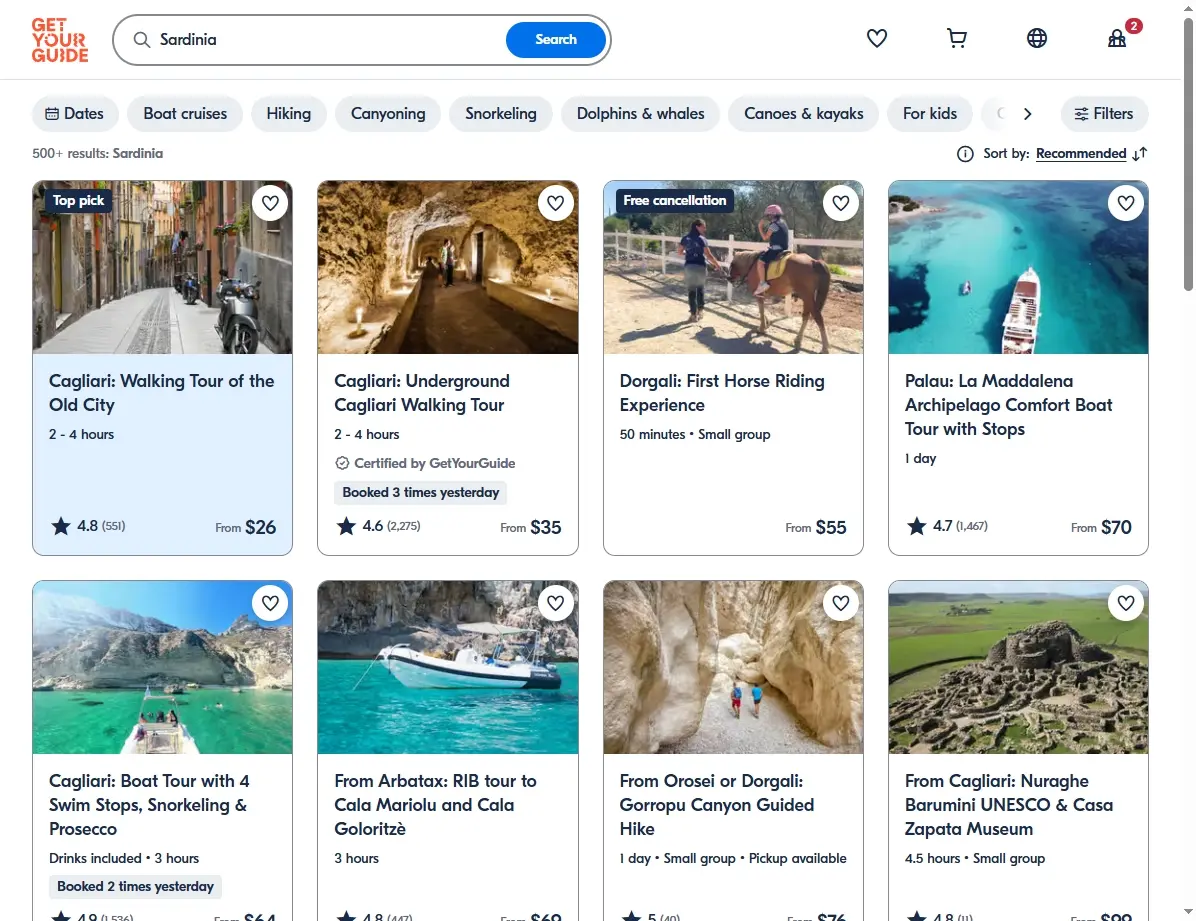The image size is (1196, 921).
Task: Select the Snorkeling filter chip
Action: point(501,114)
